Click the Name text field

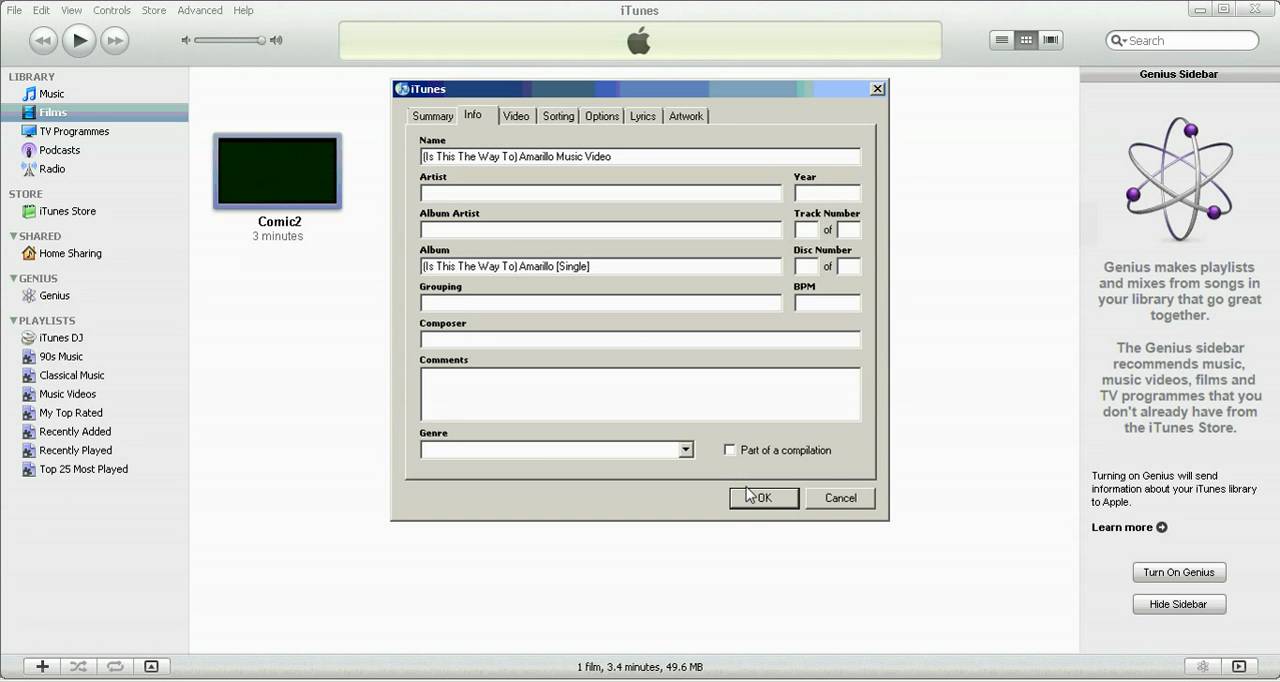tap(640, 156)
